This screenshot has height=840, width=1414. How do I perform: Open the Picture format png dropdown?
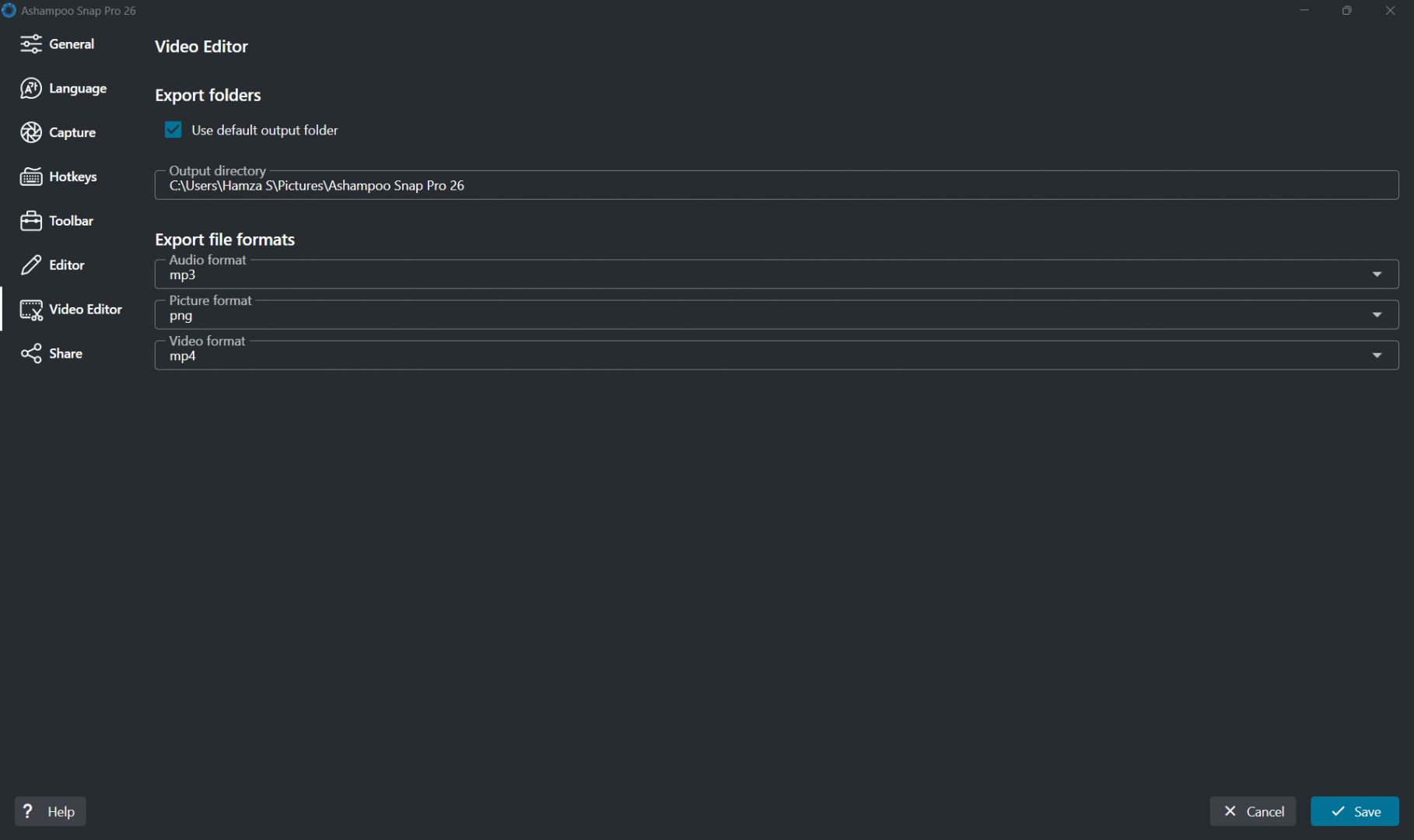(x=776, y=314)
